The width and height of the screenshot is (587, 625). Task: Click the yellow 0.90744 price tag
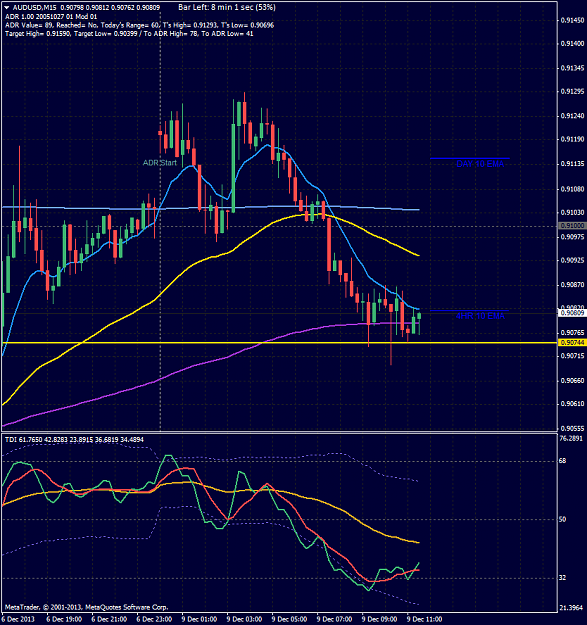pyautogui.click(x=572, y=342)
